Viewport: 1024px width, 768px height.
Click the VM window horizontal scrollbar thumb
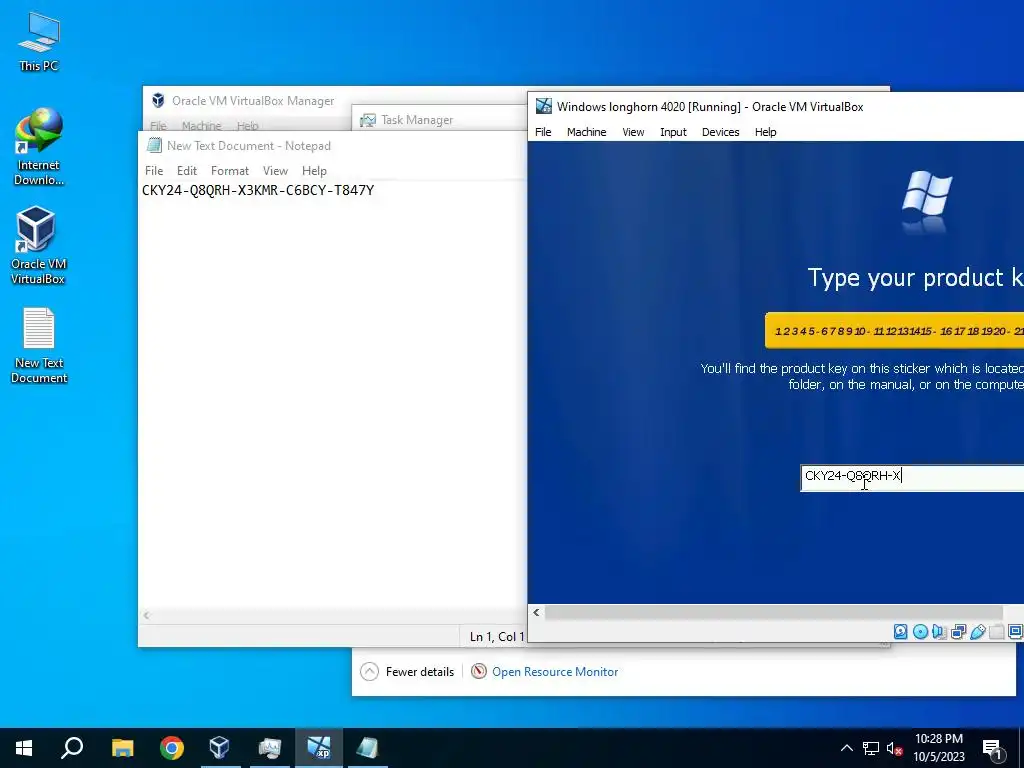point(774,612)
